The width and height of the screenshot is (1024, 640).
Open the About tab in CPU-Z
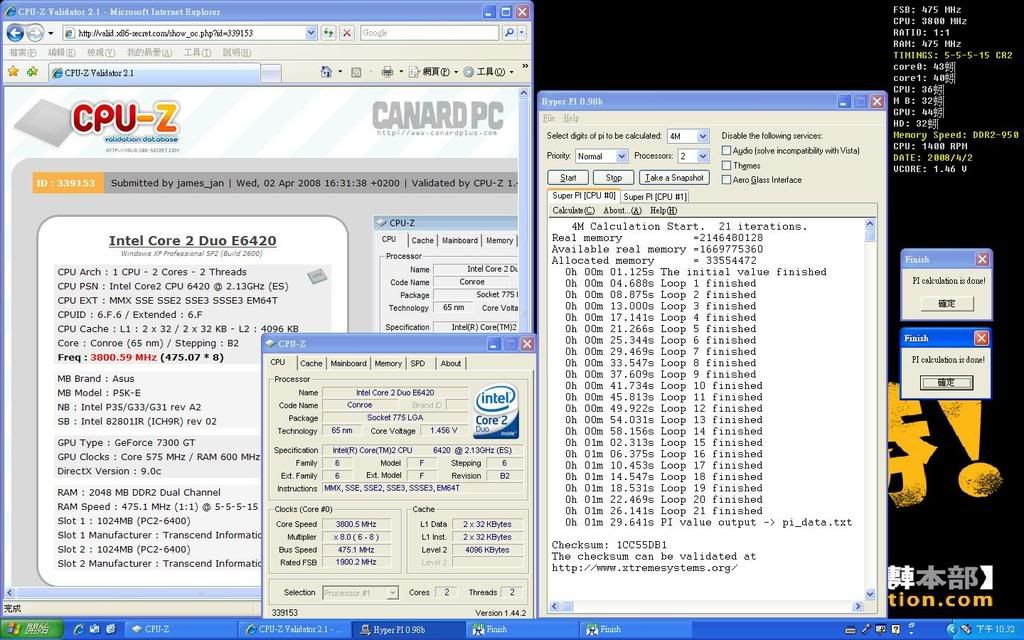coord(451,364)
